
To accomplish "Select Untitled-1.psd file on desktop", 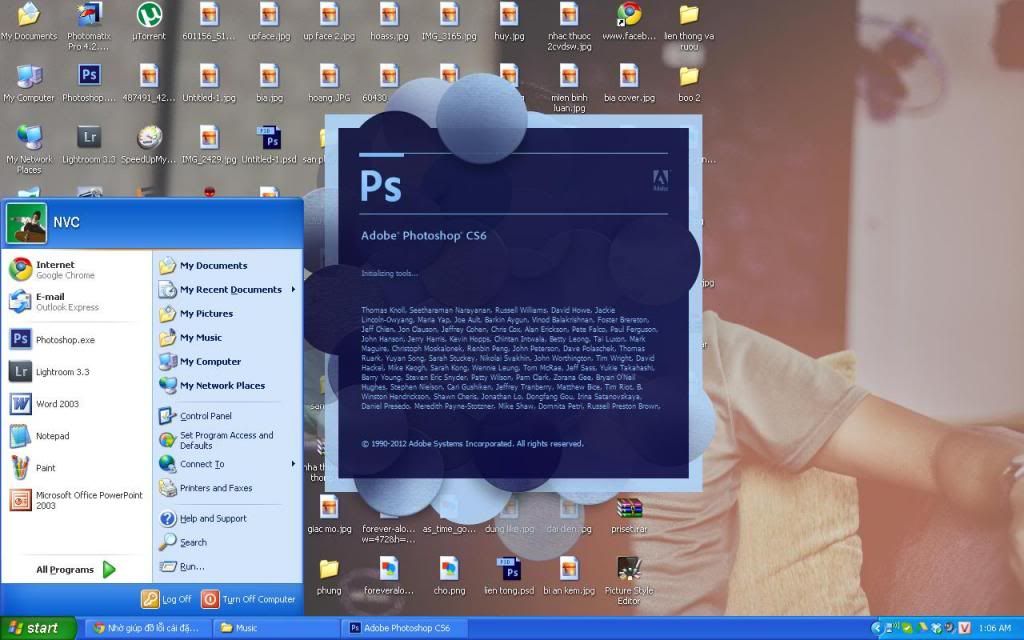I will coord(269,145).
